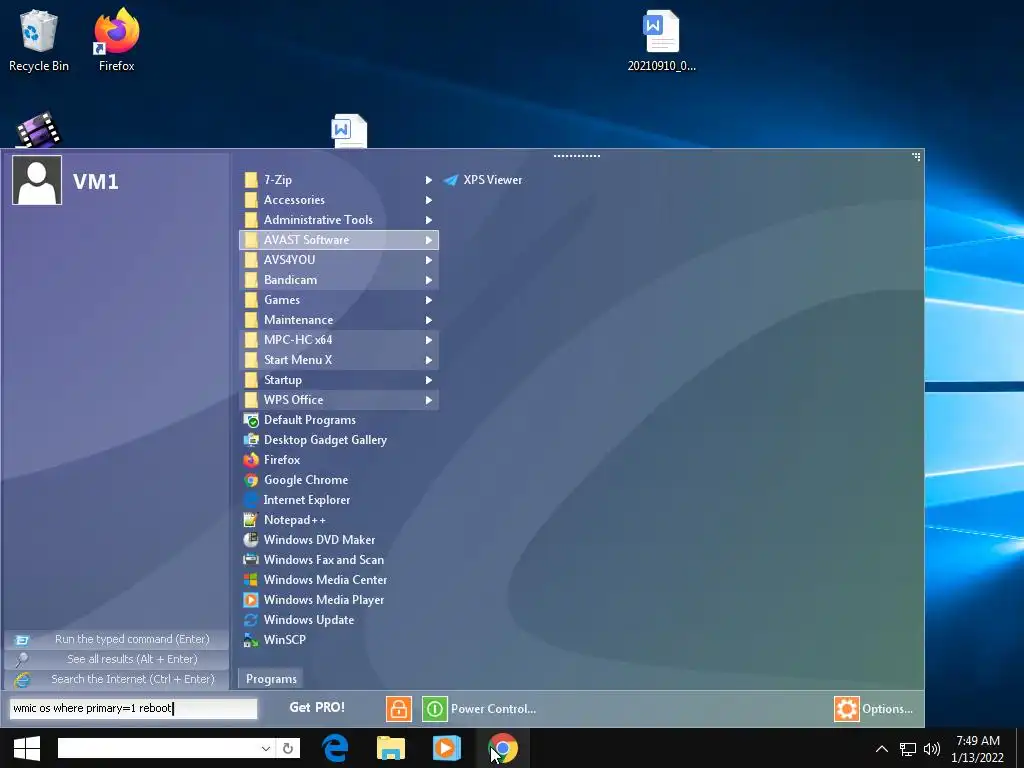
Task: Click the orange Options gear icon
Action: point(847,709)
